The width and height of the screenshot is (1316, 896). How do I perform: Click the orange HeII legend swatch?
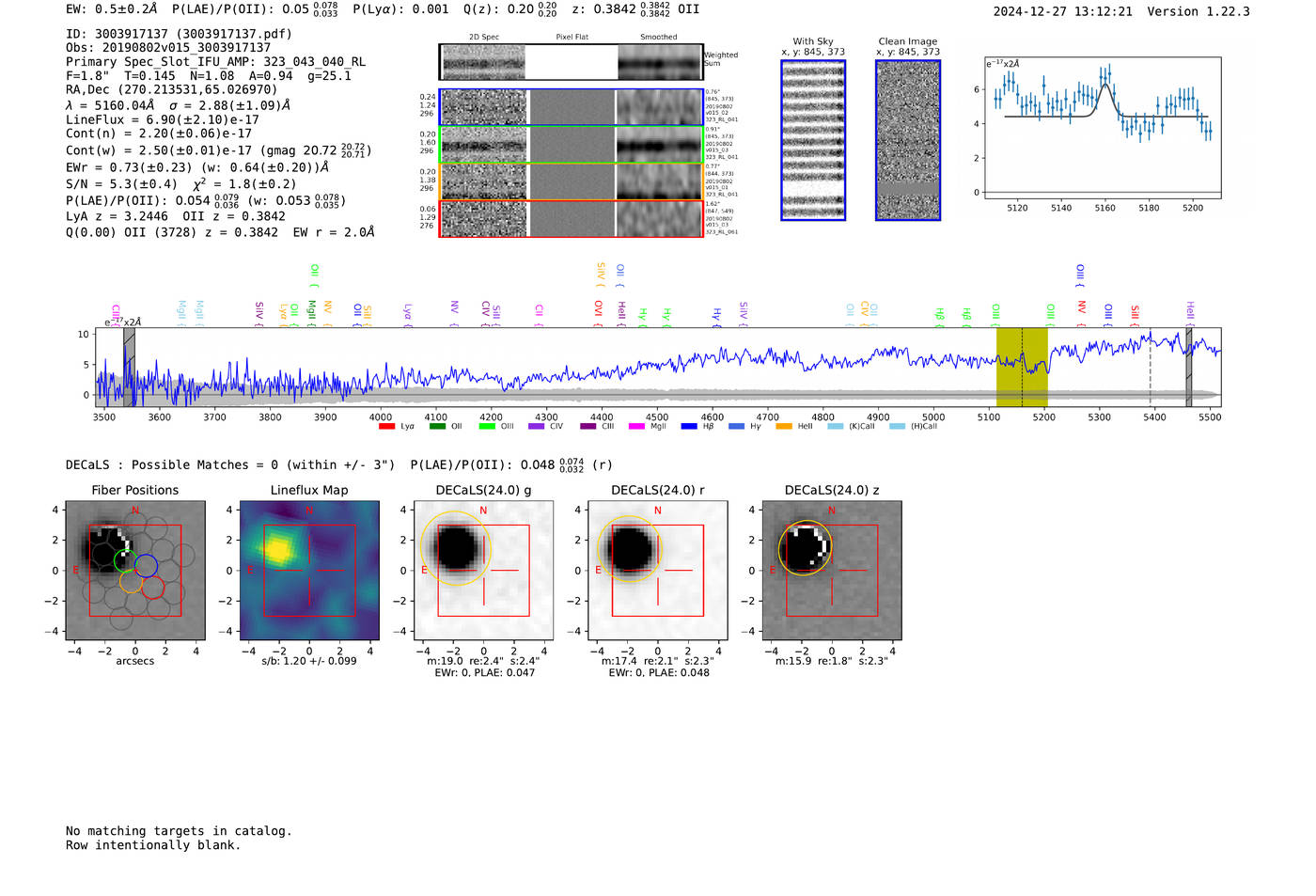(x=784, y=427)
